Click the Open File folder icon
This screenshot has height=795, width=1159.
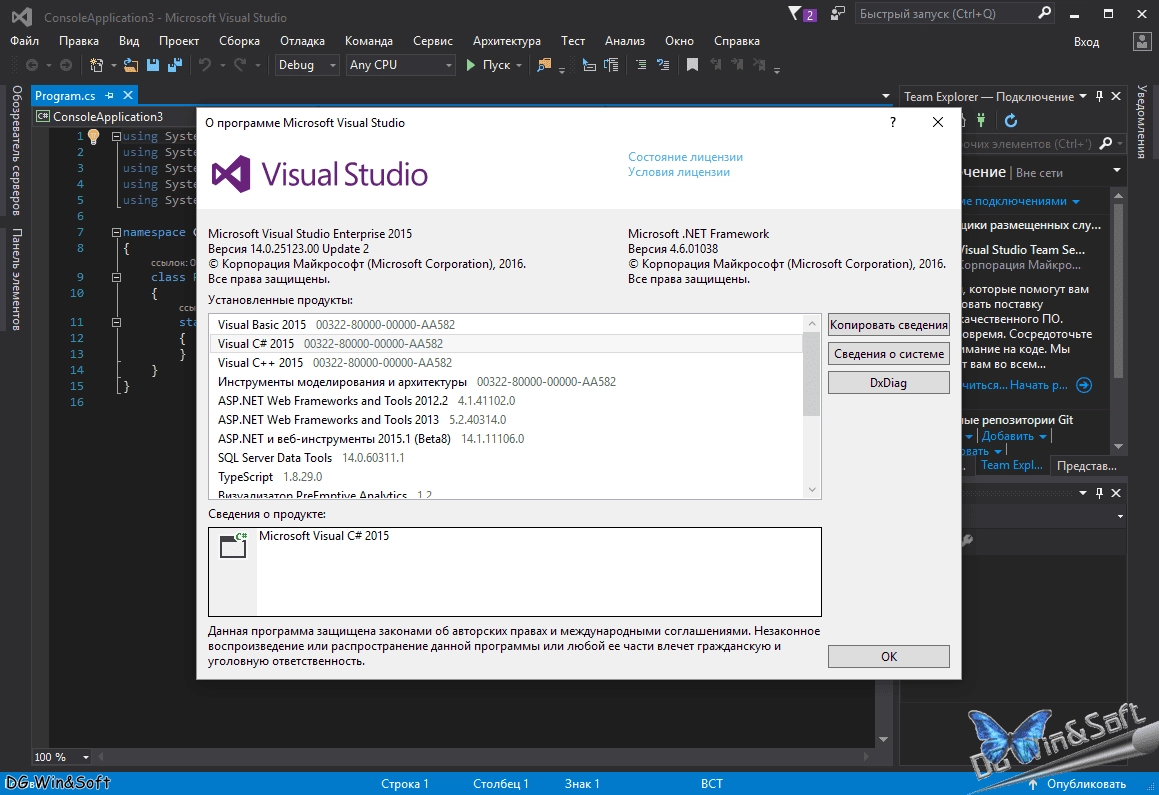pos(131,65)
